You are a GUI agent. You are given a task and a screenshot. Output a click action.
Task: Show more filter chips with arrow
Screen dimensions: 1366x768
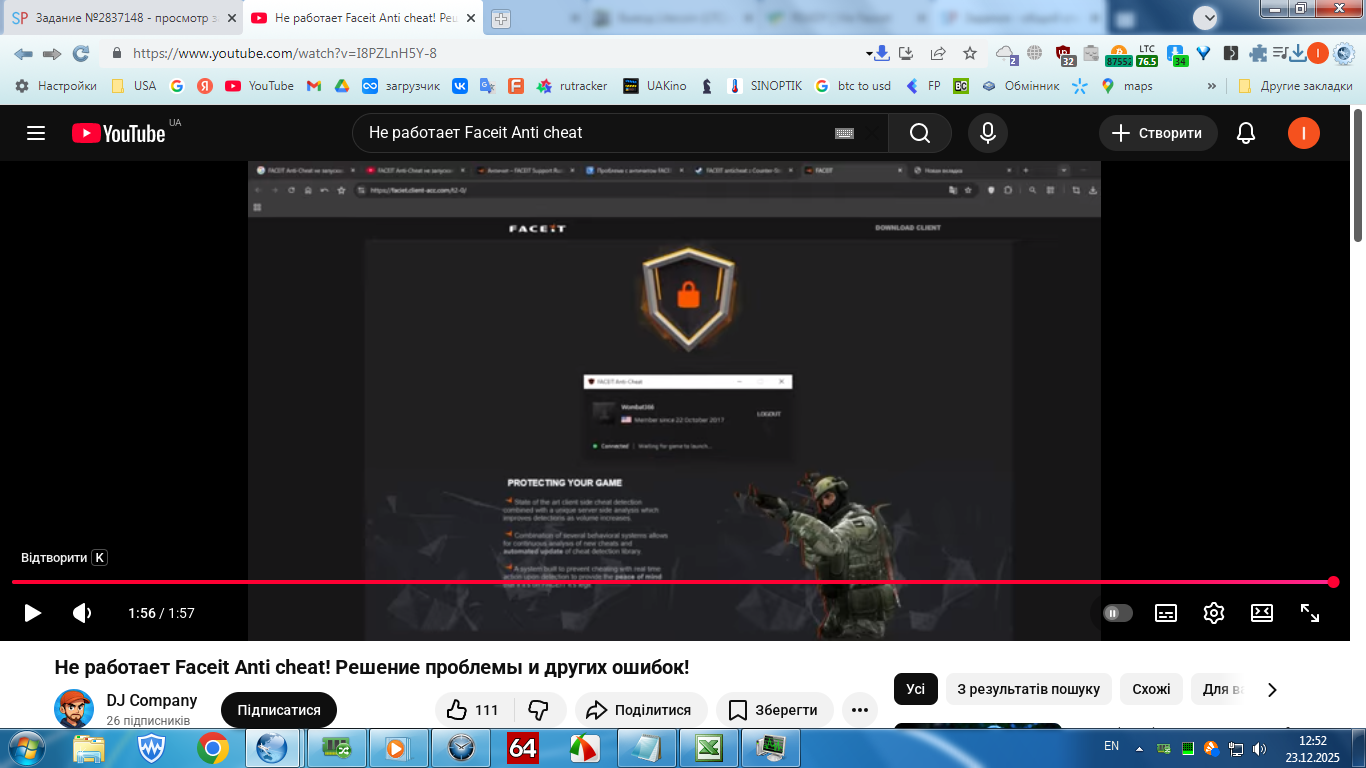click(1272, 689)
